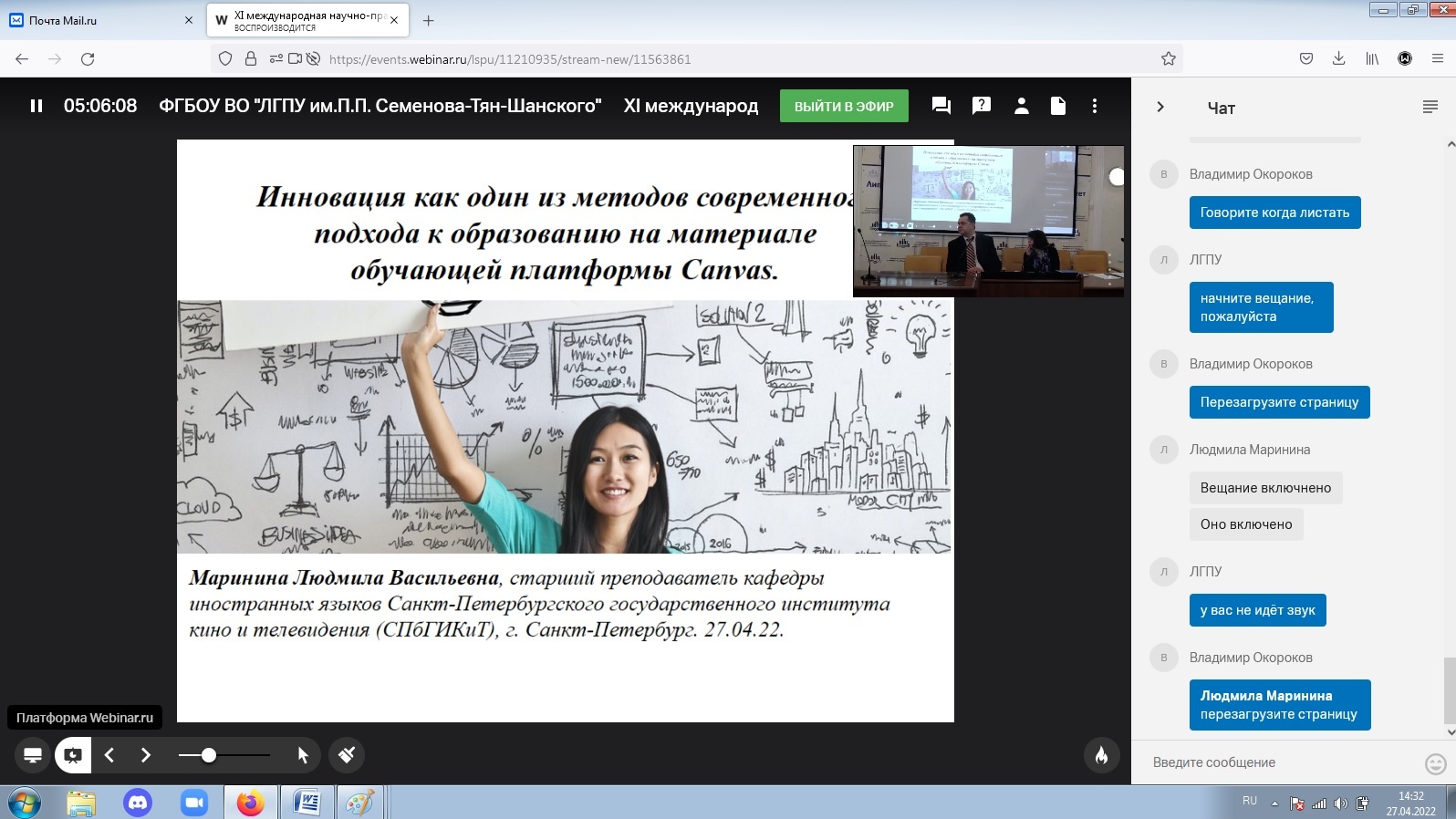Open the Firefox hamburger application menu

1438,59
